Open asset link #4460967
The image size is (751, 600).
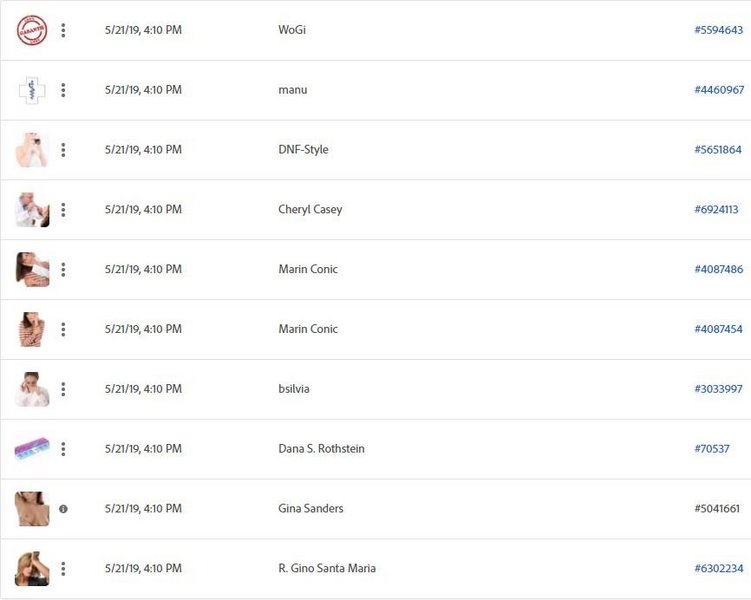point(719,90)
